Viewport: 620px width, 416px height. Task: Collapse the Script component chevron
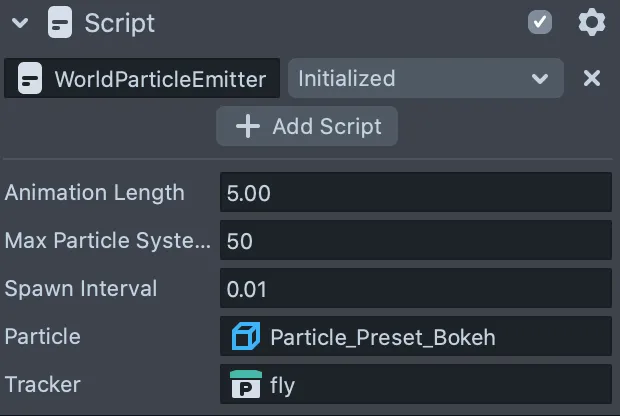click(x=20, y=23)
